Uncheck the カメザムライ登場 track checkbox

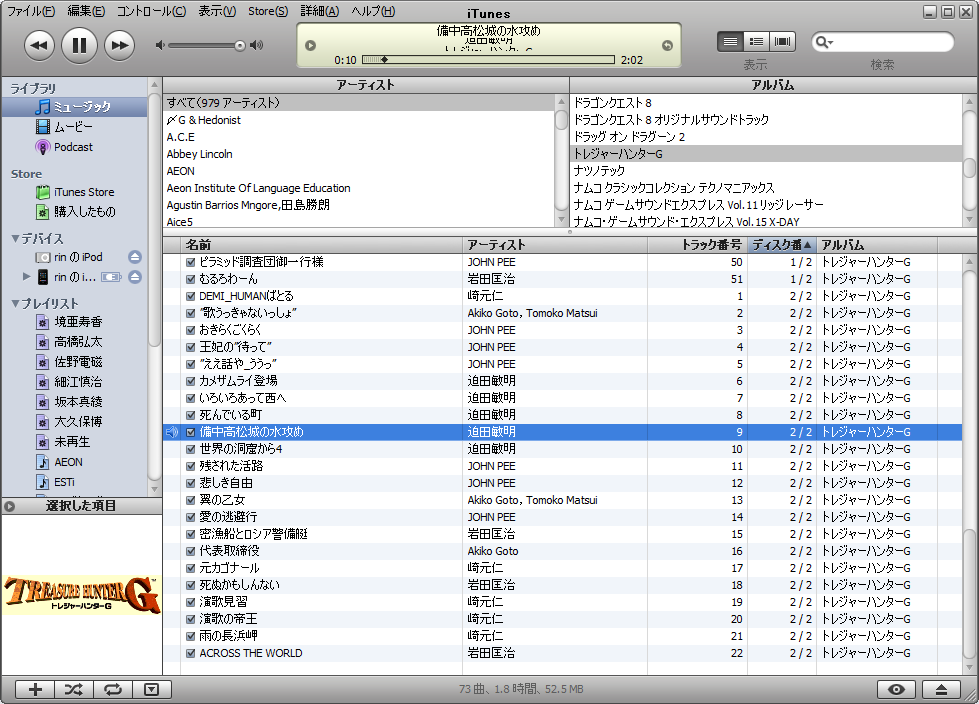(190, 381)
